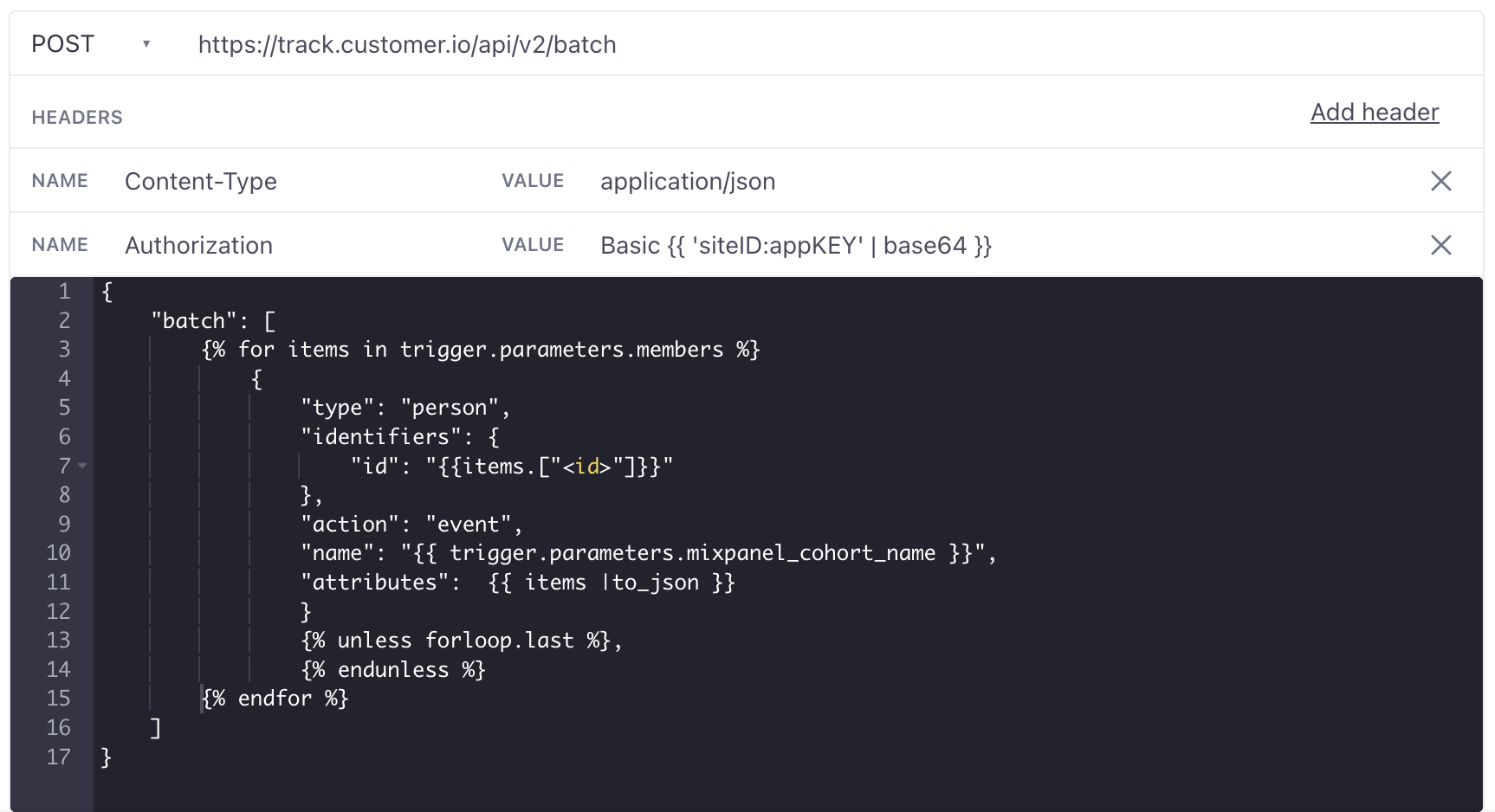This screenshot has height=812, width=1495.
Task: Click line number 10 in gutter
Action: [58, 553]
